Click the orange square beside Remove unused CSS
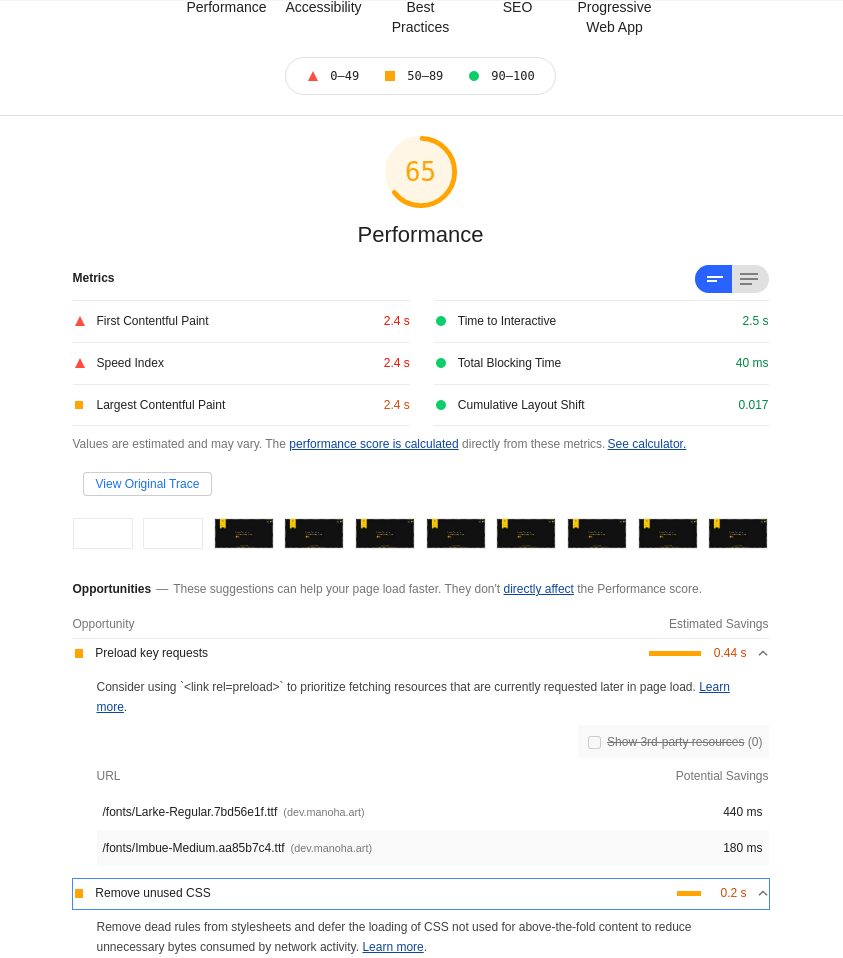This screenshot has height=958, width=843. [79, 894]
